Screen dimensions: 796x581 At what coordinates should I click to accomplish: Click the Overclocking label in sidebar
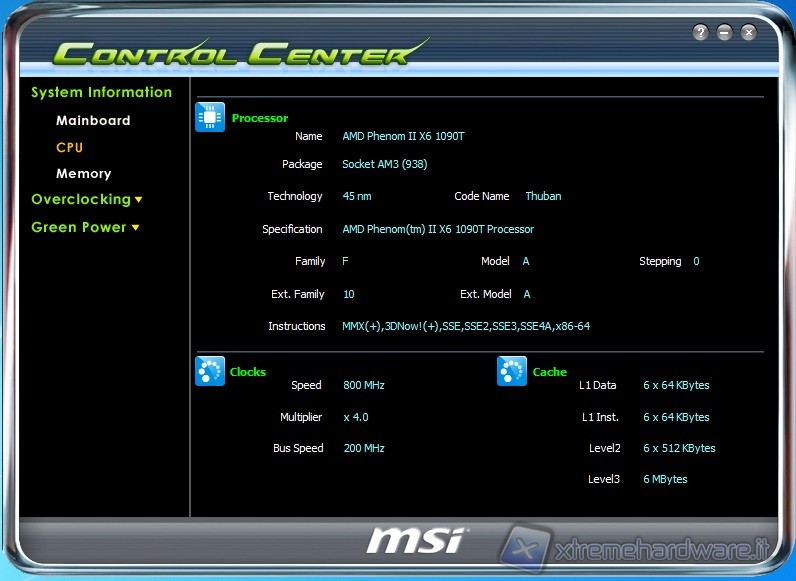[81, 199]
